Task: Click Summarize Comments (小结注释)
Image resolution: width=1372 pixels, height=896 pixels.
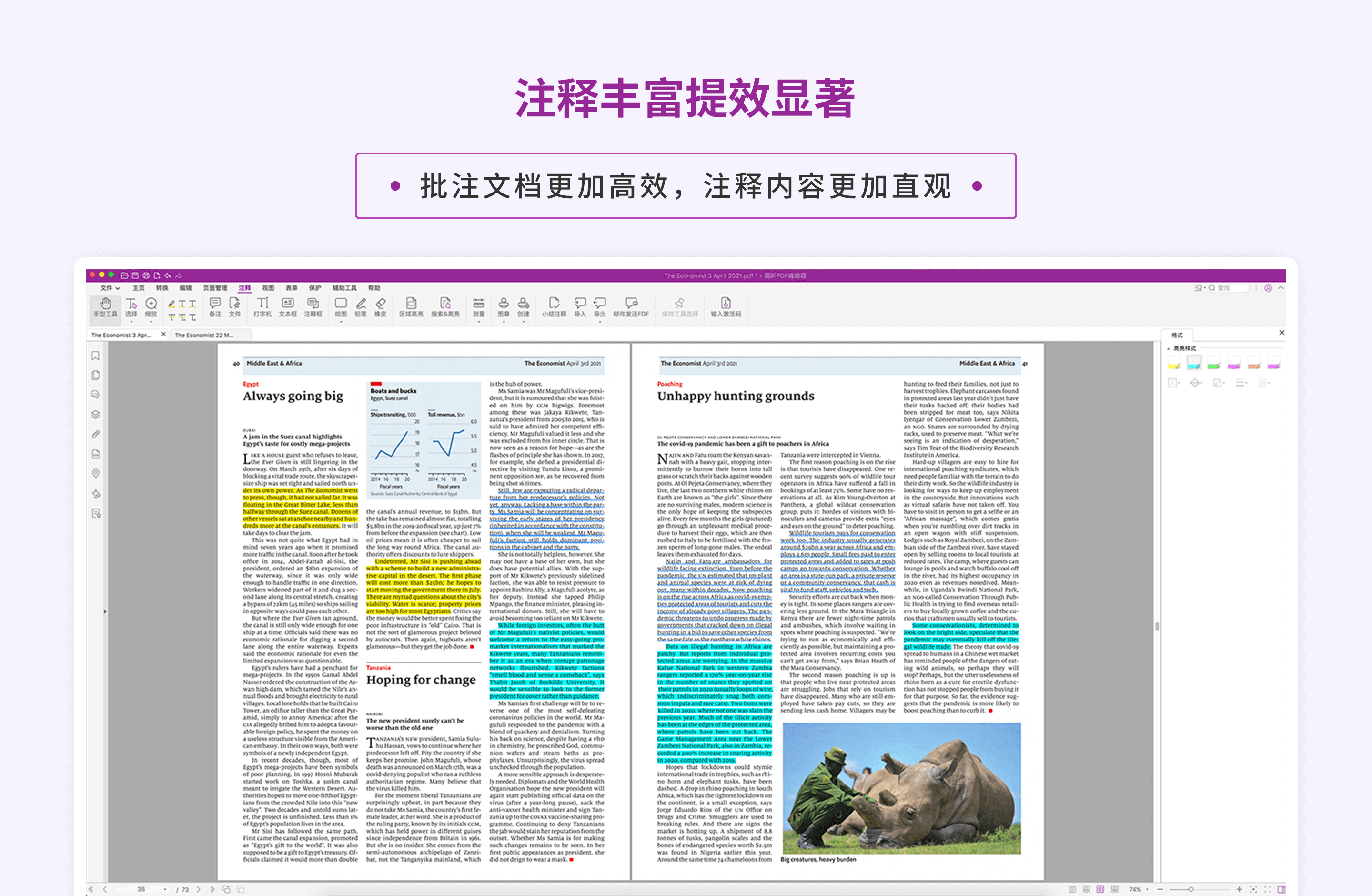Action: (554, 307)
